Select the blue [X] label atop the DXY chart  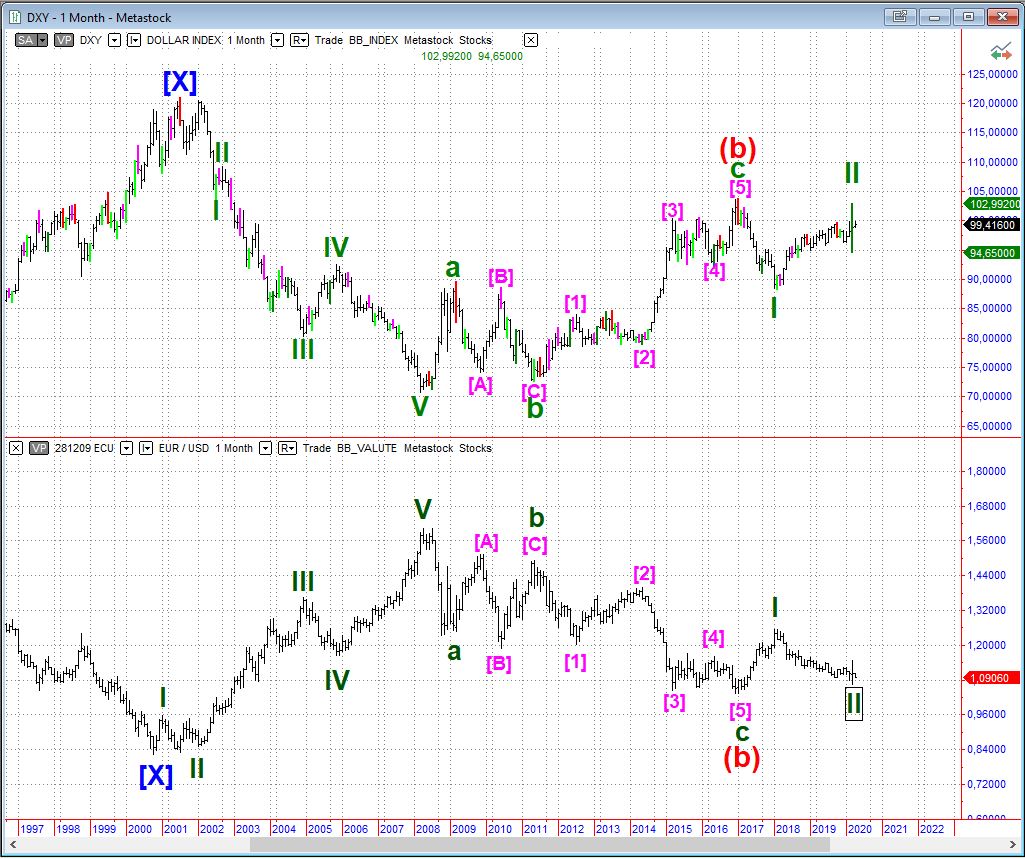180,82
